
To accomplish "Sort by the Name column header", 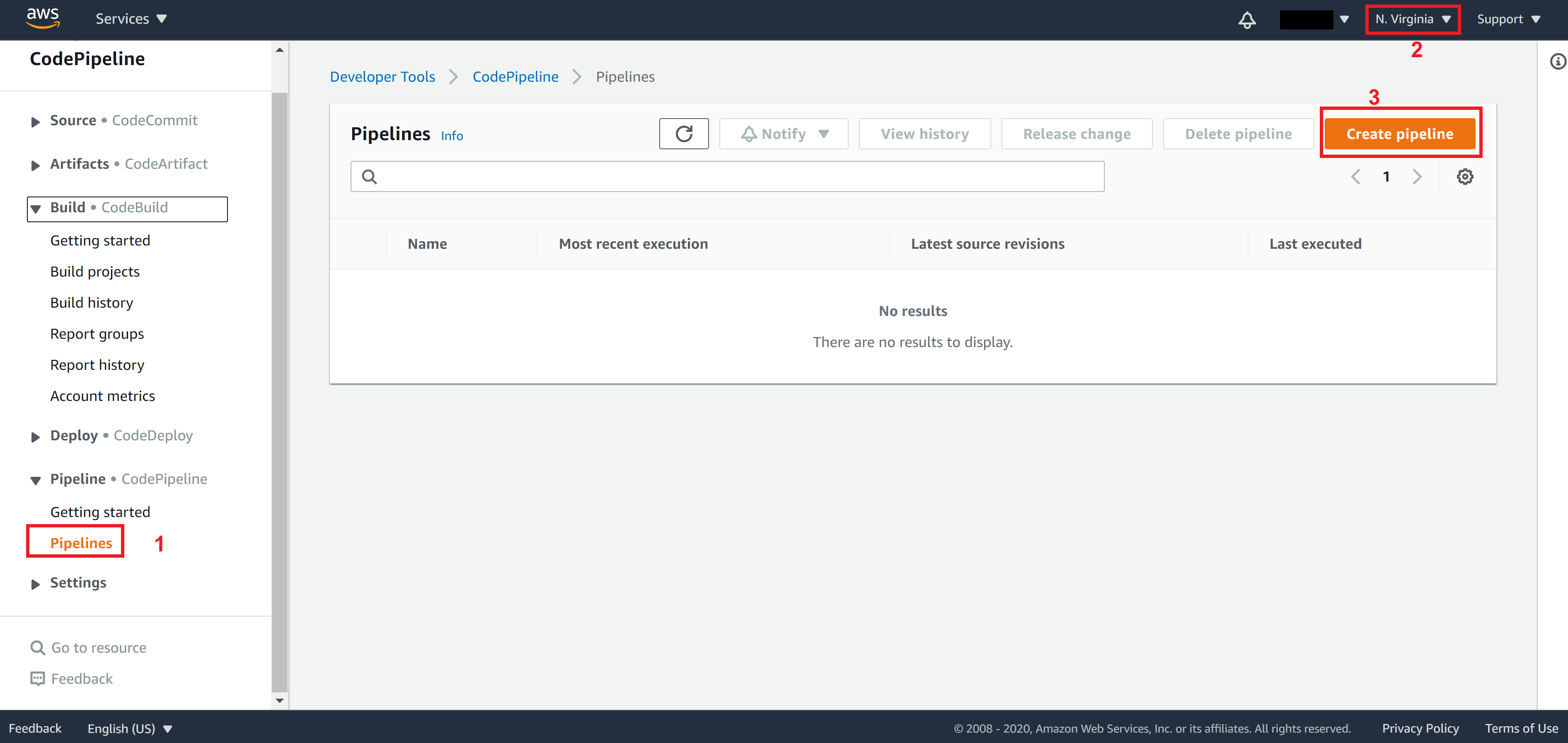I will (427, 244).
